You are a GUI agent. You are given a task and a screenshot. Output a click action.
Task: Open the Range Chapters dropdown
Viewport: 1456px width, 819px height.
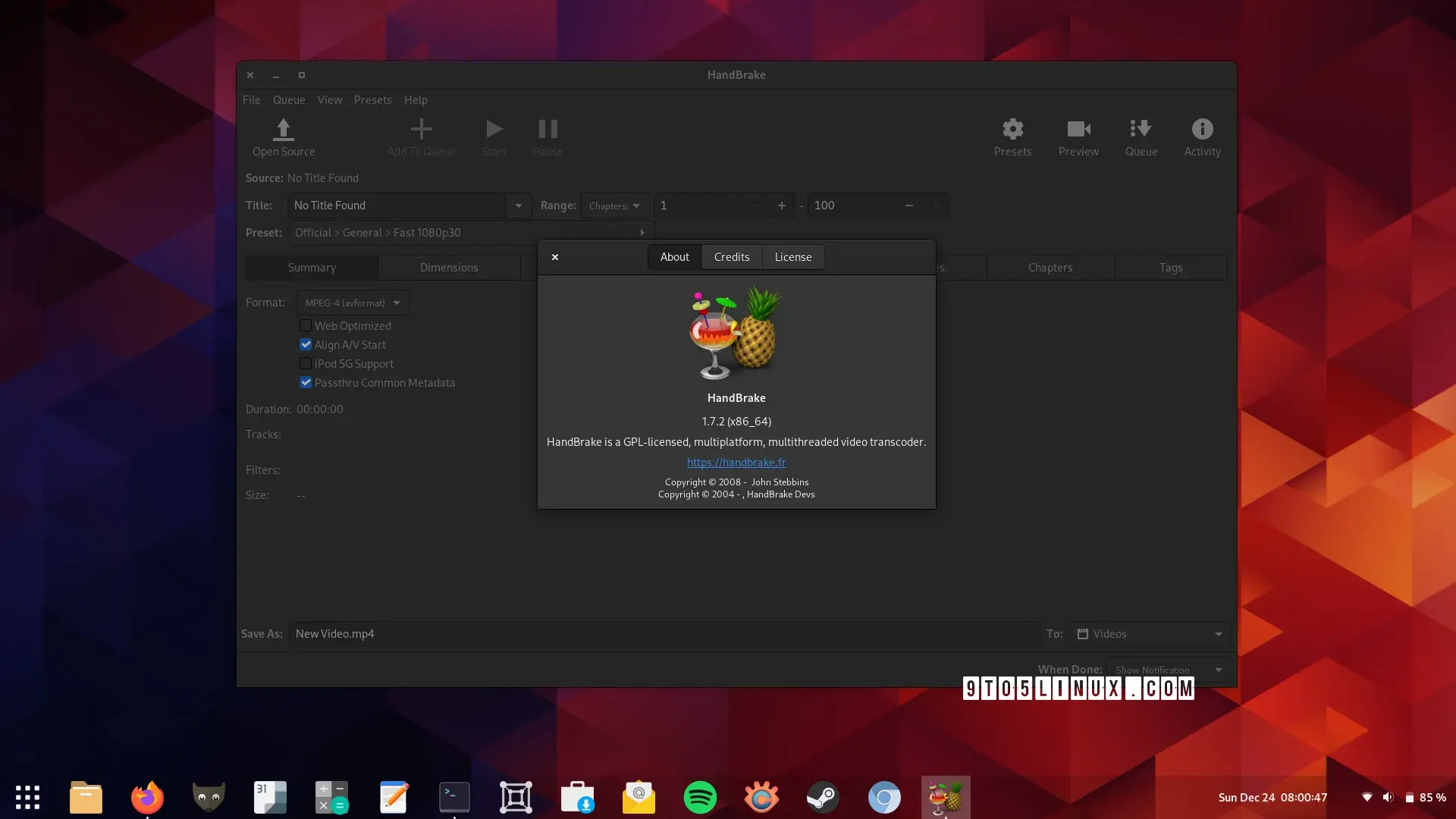coord(615,206)
